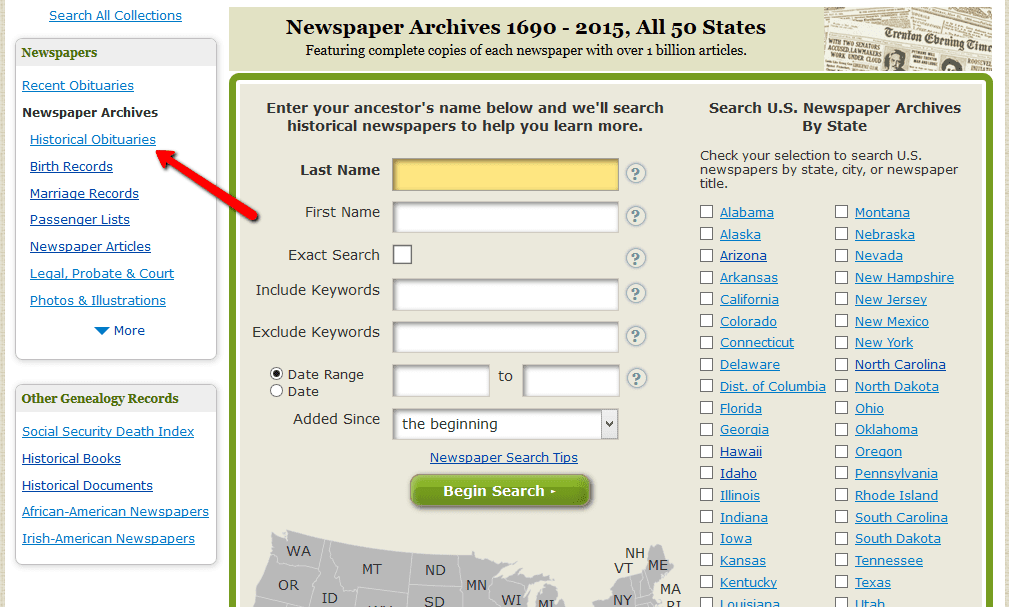This screenshot has width=1009, height=607.
Task: Open the Pennsylvania state link
Action: click(896, 474)
